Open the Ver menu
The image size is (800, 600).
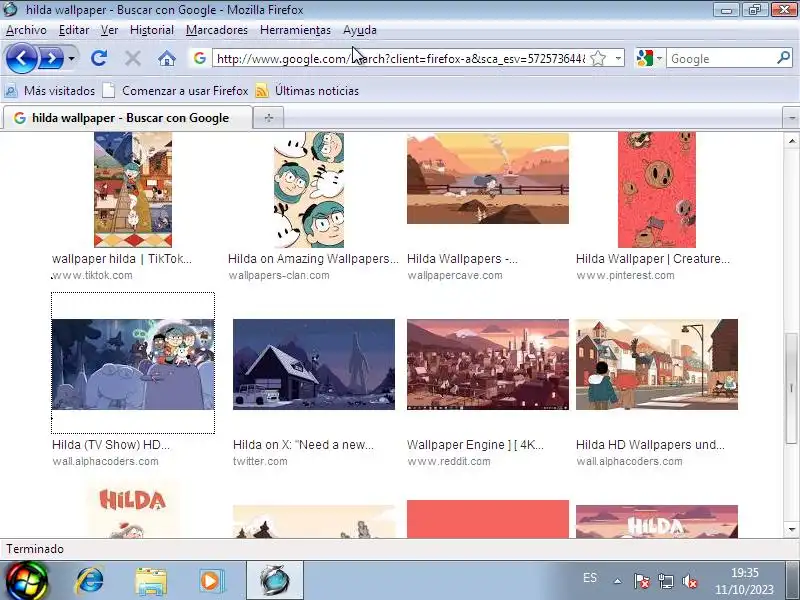click(x=109, y=30)
